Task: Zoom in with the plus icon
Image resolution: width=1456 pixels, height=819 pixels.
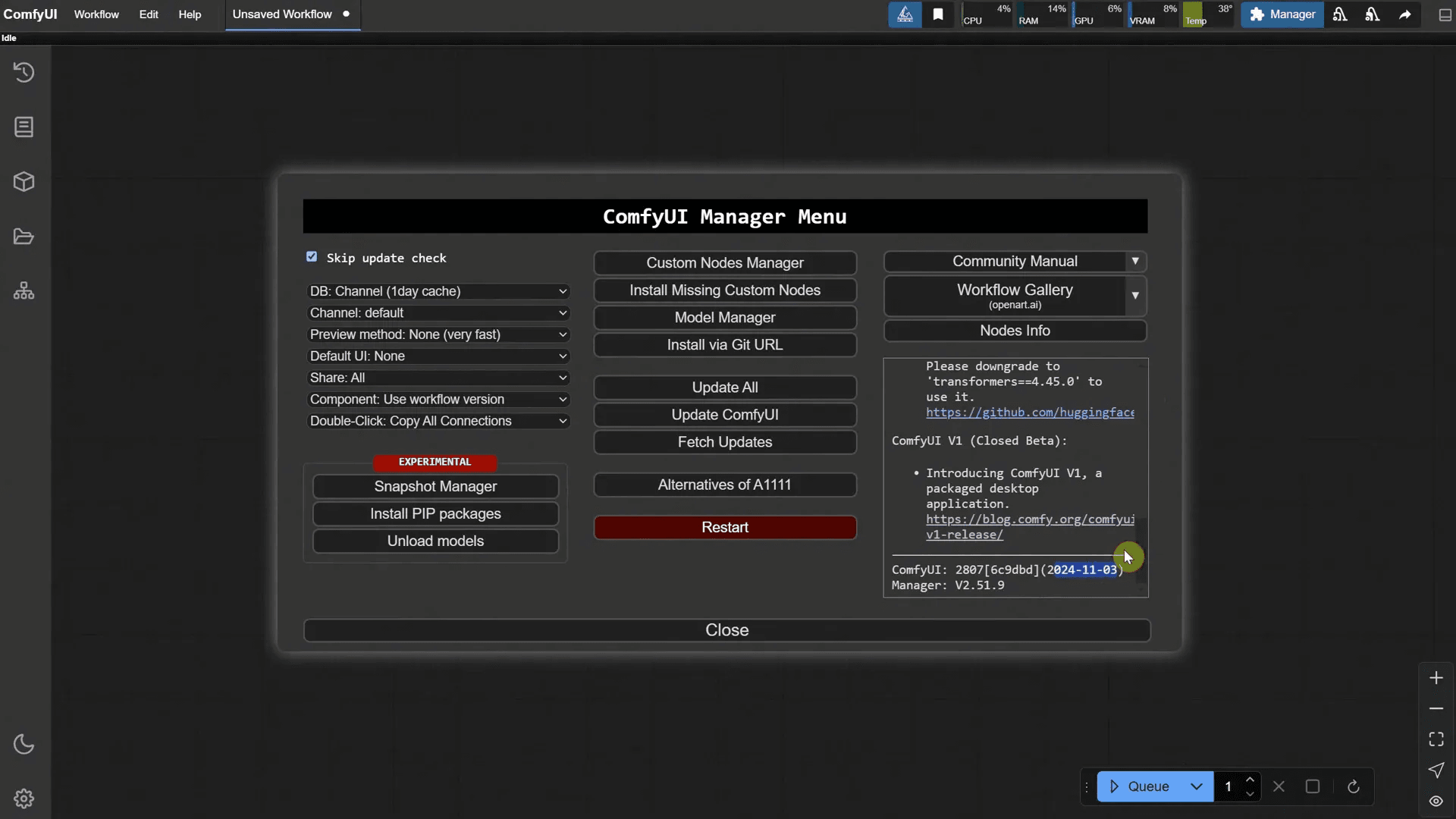Action: [x=1436, y=678]
